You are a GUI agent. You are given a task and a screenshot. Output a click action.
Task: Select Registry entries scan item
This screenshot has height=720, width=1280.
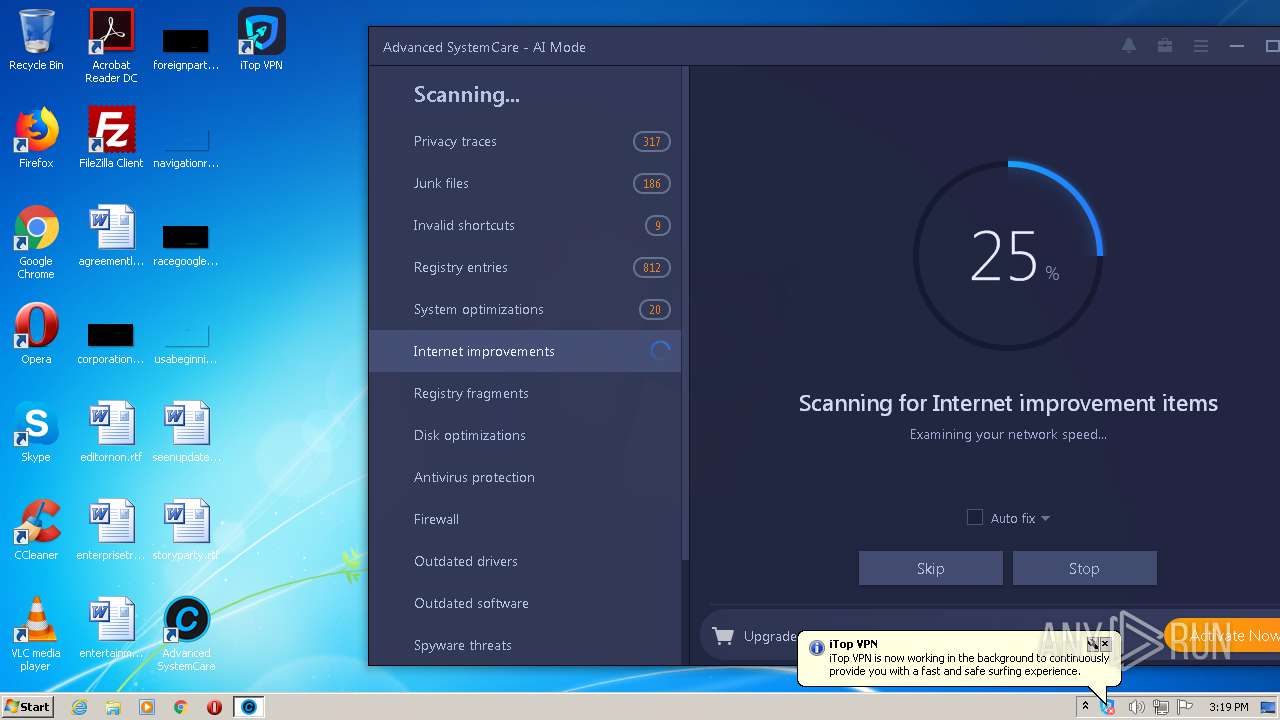[525, 267]
